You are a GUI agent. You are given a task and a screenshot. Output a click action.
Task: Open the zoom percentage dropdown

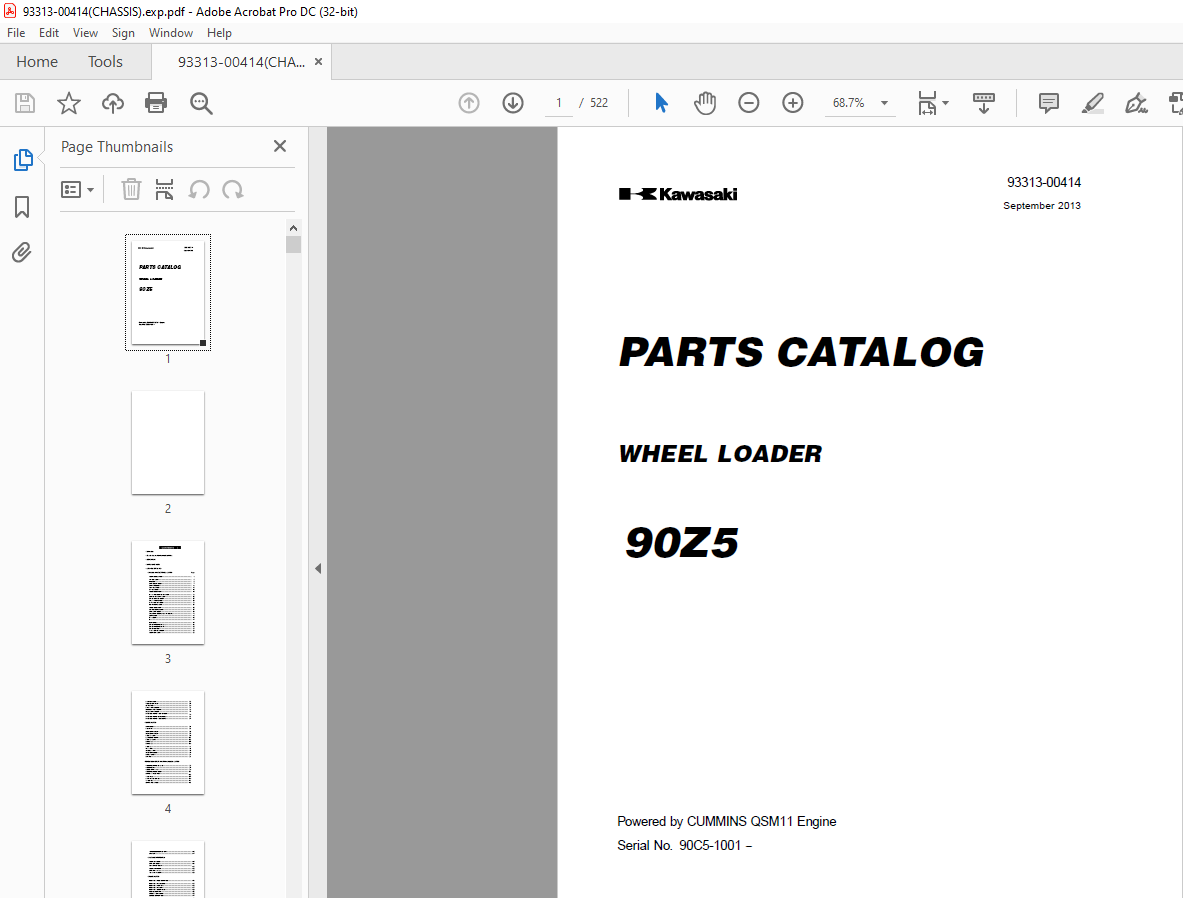tap(884, 103)
